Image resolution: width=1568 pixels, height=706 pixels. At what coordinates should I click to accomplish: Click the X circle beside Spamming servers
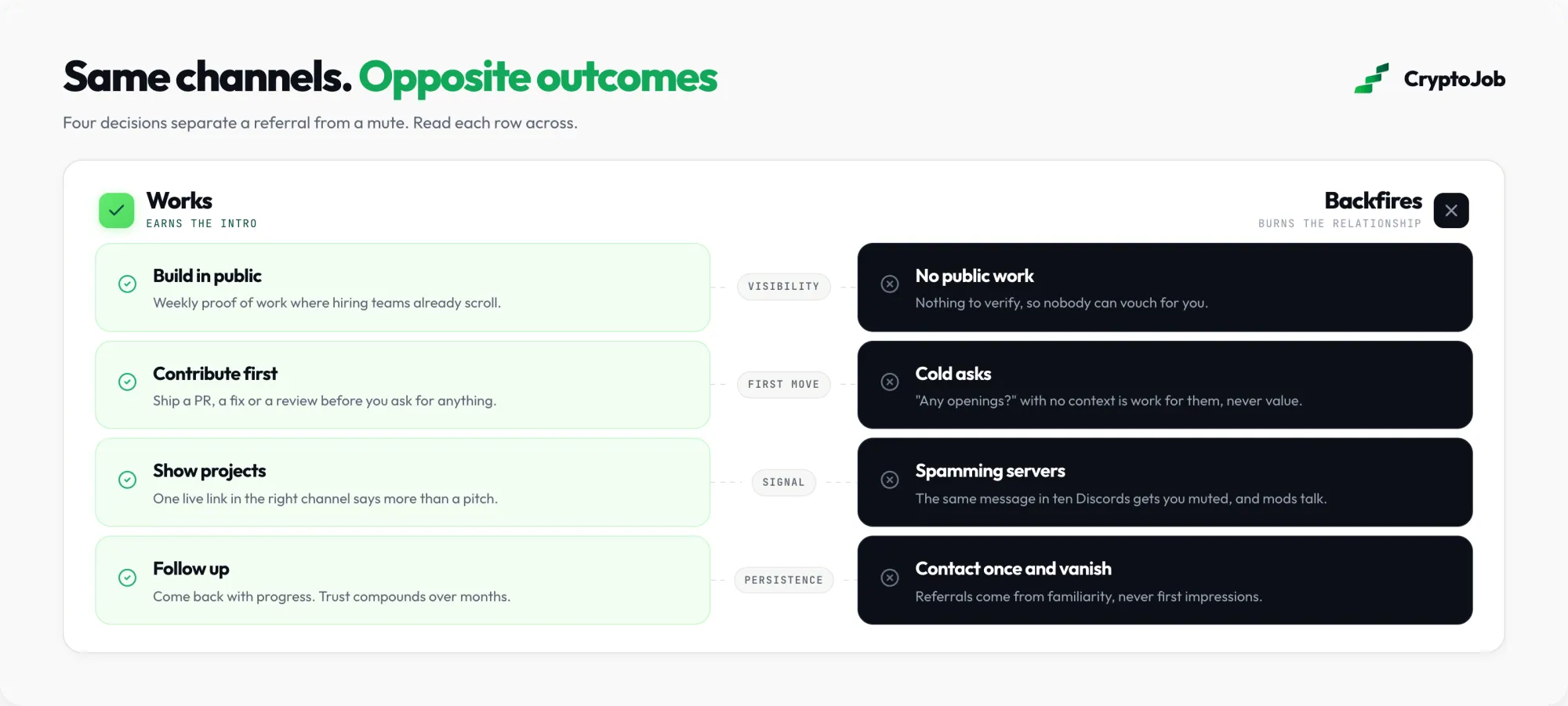(890, 480)
